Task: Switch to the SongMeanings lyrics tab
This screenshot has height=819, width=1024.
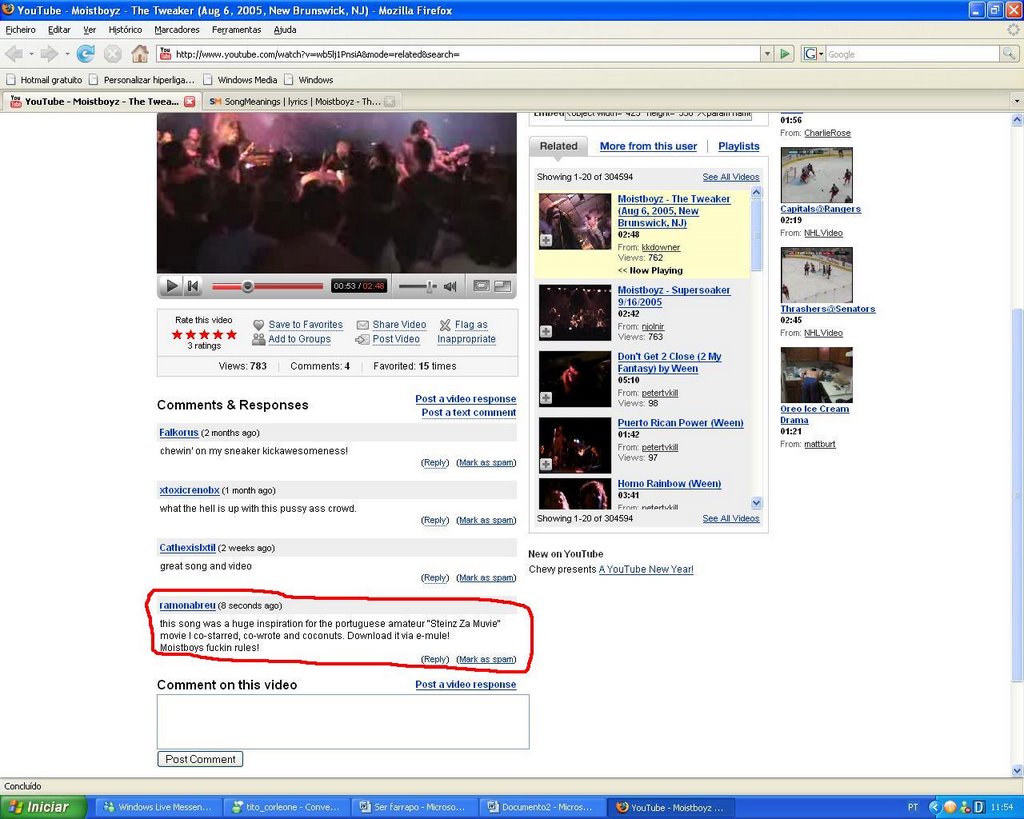Action: coord(302,101)
